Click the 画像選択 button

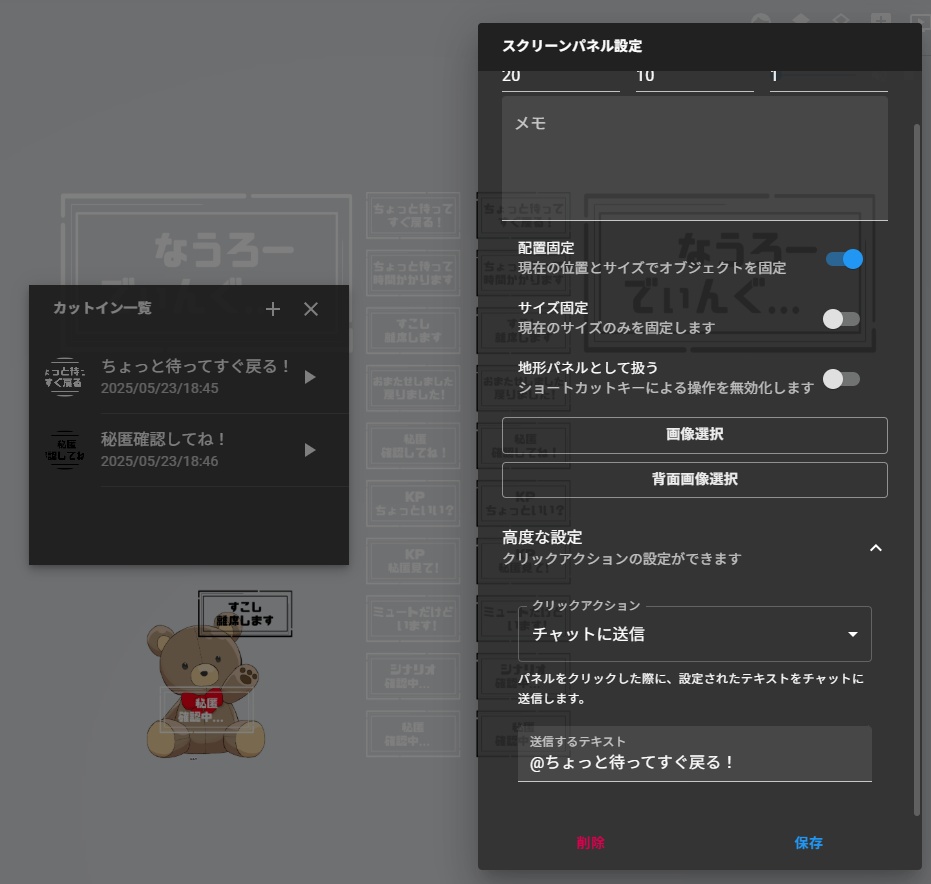[694, 435]
